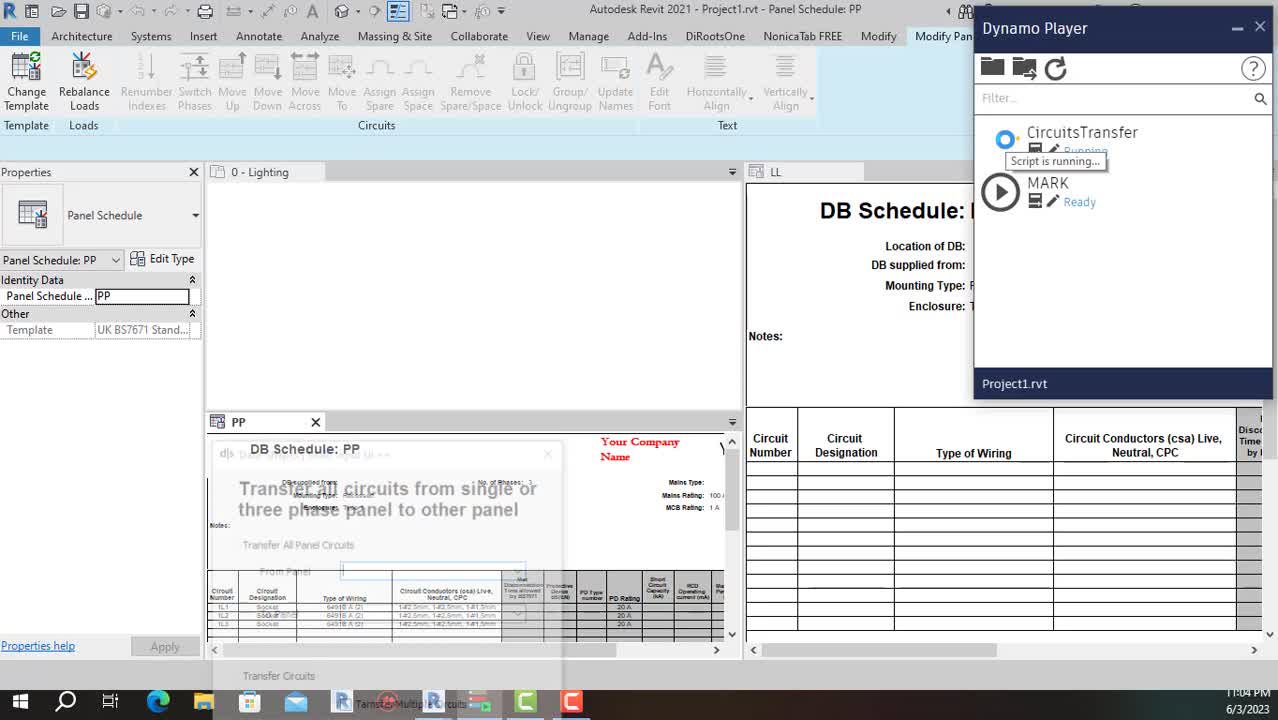Switch to the Architecture ribbon tab
1278x720 pixels.
(82, 36)
